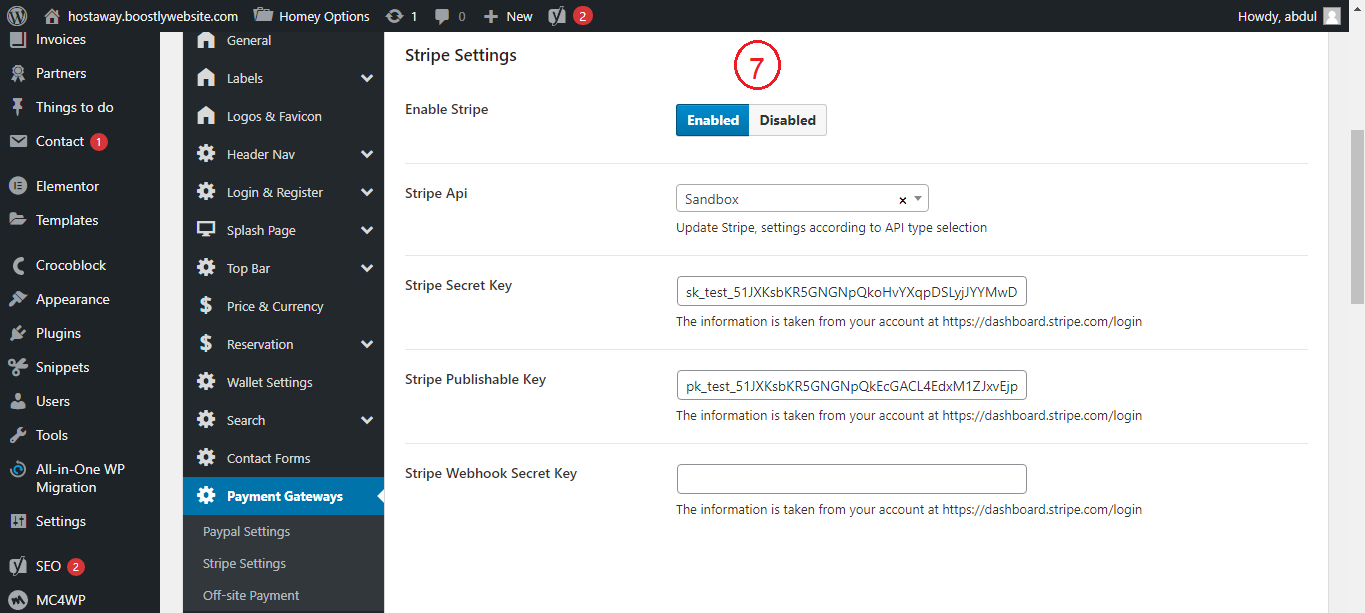This screenshot has height=613, width=1365.
Task: Clear the Sandbox selection with x
Action: click(x=902, y=200)
